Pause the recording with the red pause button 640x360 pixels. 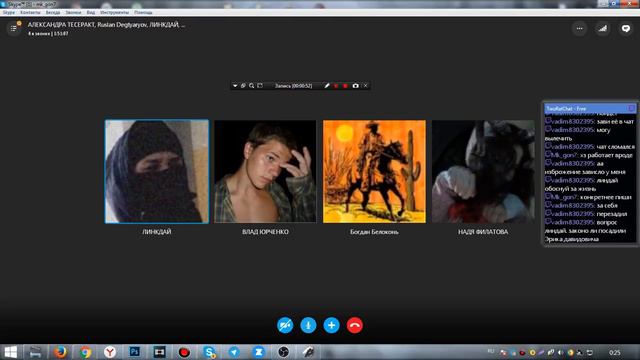pyautogui.click(x=336, y=86)
